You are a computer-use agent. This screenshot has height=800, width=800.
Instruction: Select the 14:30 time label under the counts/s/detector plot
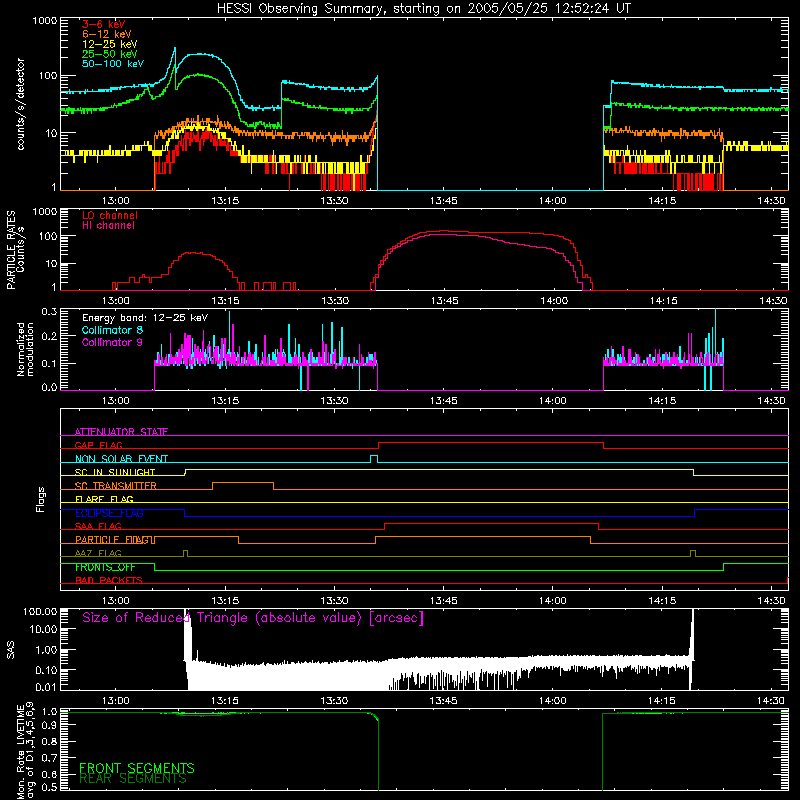(x=771, y=201)
